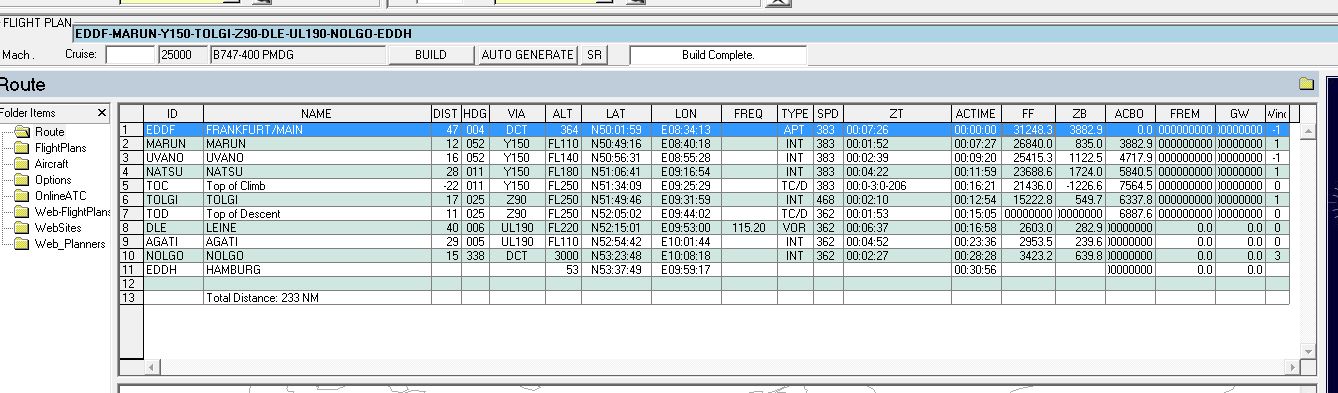Click the flight plan route string field

(x=705, y=33)
